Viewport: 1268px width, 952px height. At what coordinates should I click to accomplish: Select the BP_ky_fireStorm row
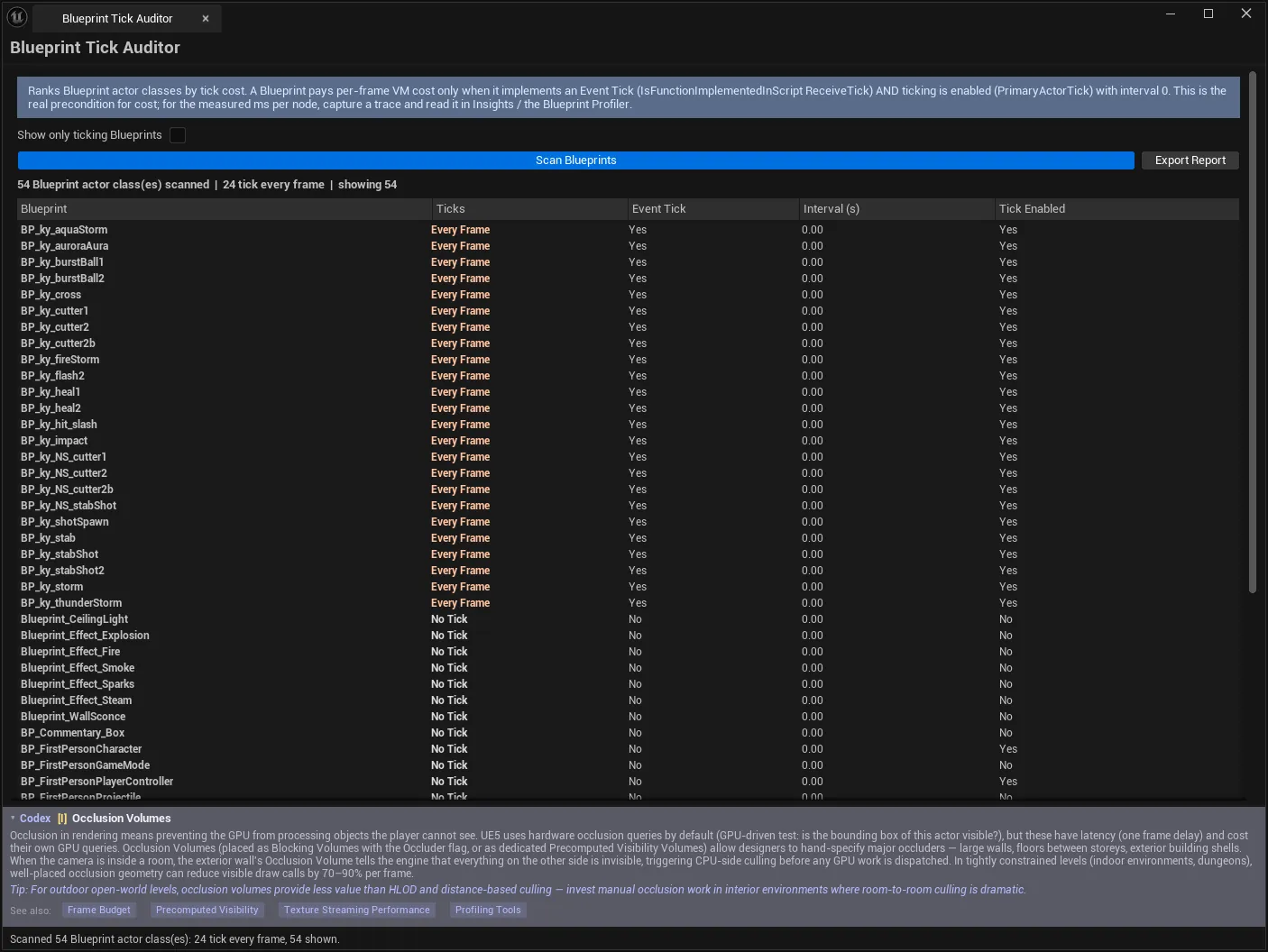pos(628,360)
